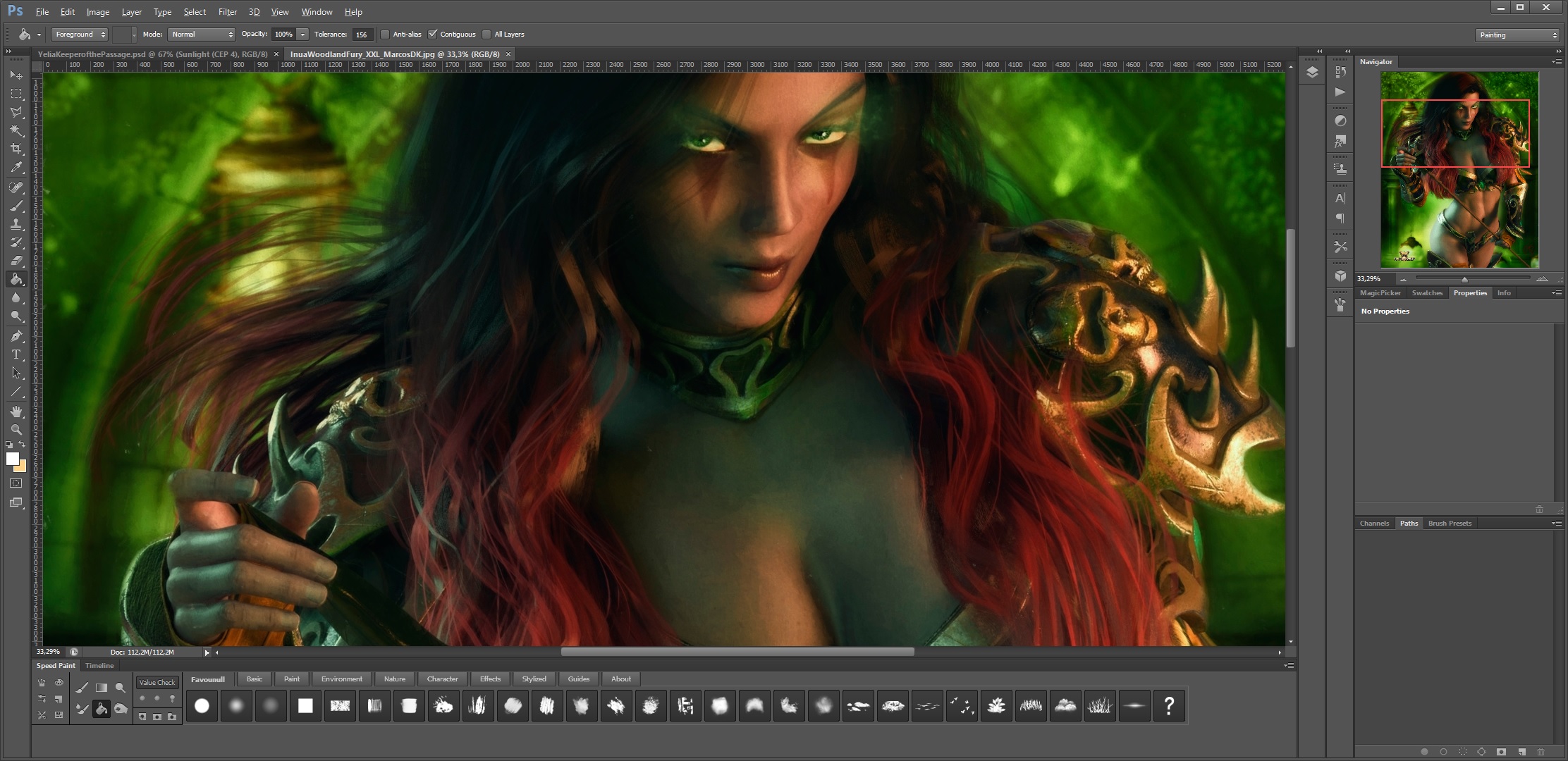Select the Horizontal Type tool
This screenshot has height=761, width=1568.
(x=16, y=354)
